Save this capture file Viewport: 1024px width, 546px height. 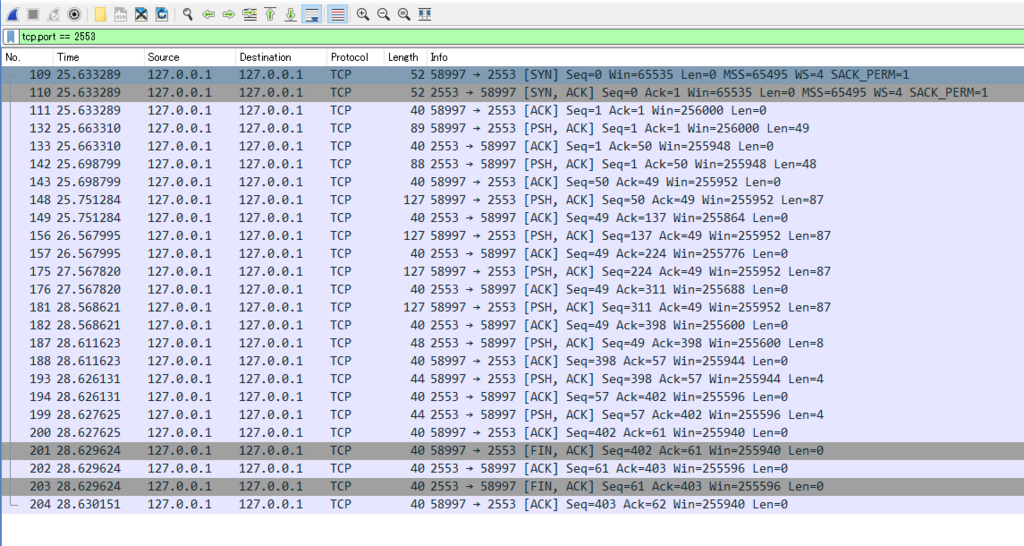(x=120, y=14)
